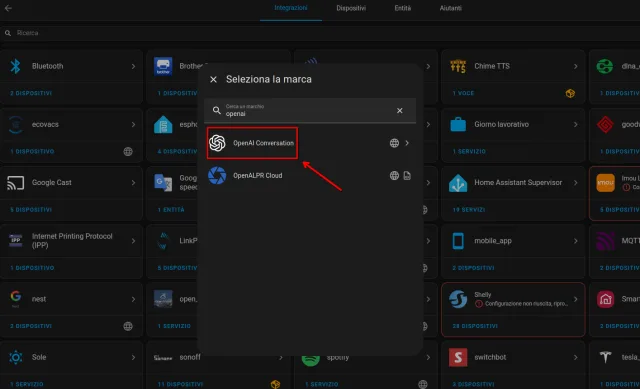The height and width of the screenshot is (389, 640).
Task: Open 1 voce link under Chime TTS
Action: point(463,93)
